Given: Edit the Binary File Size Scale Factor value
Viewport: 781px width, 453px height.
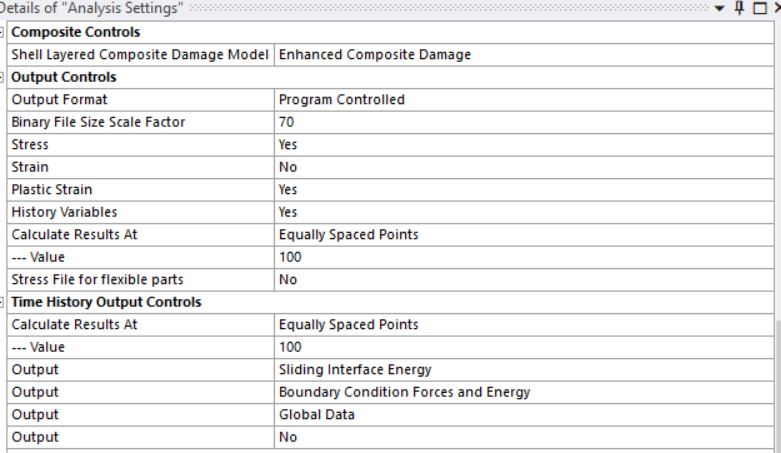Looking at the screenshot, I should (x=524, y=122).
